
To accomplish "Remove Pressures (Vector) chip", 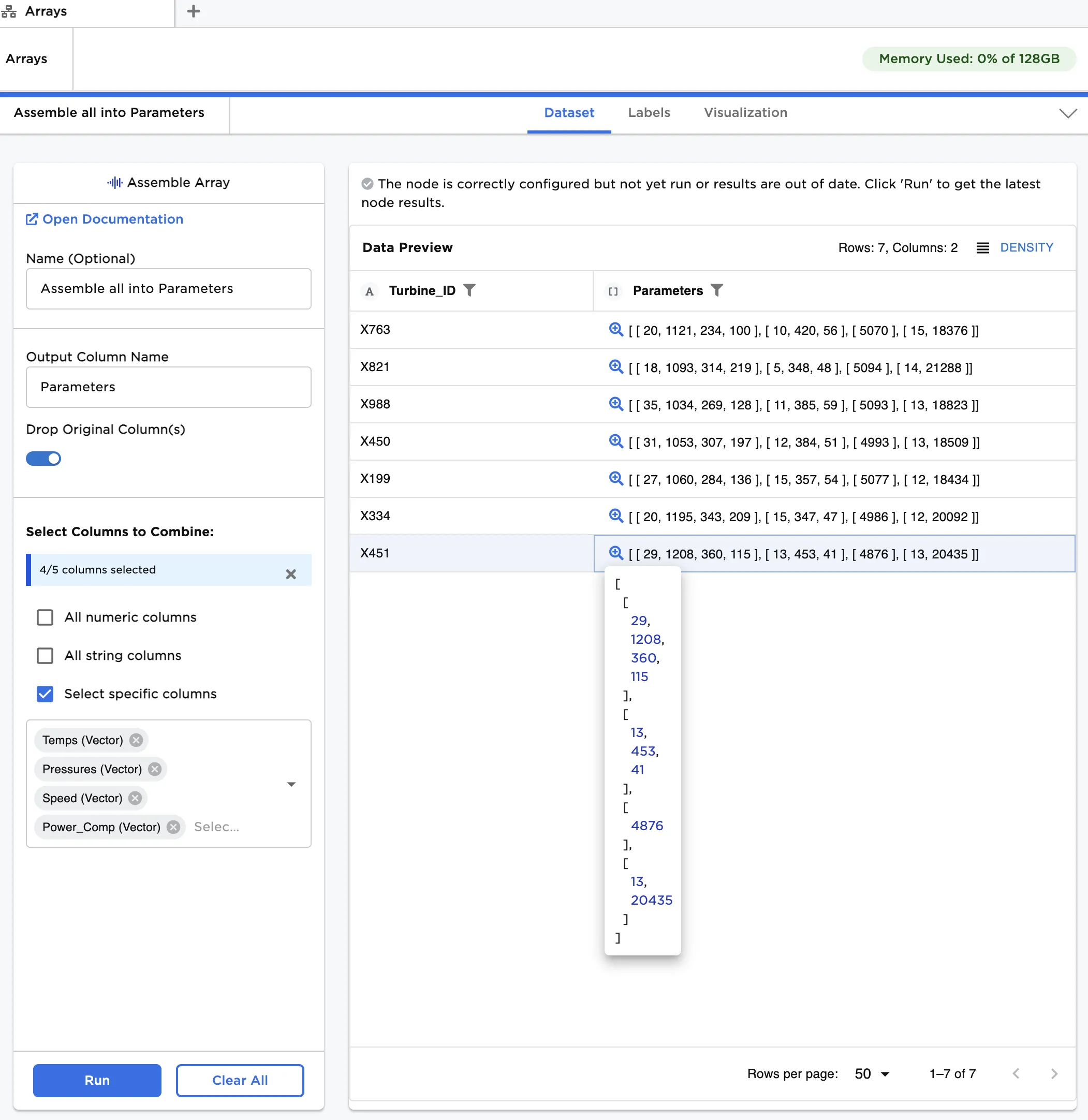I will pyautogui.click(x=155, y=769).
